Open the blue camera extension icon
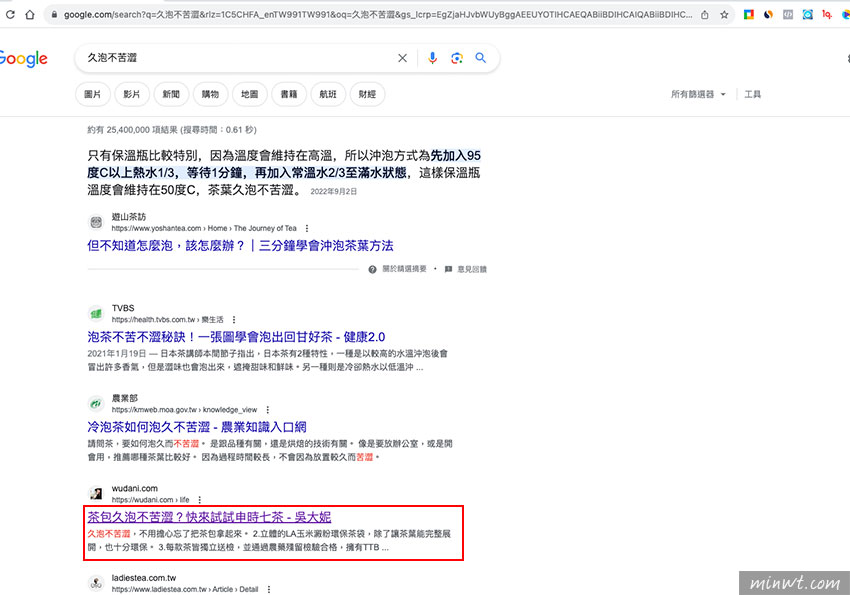 point(808,15)
